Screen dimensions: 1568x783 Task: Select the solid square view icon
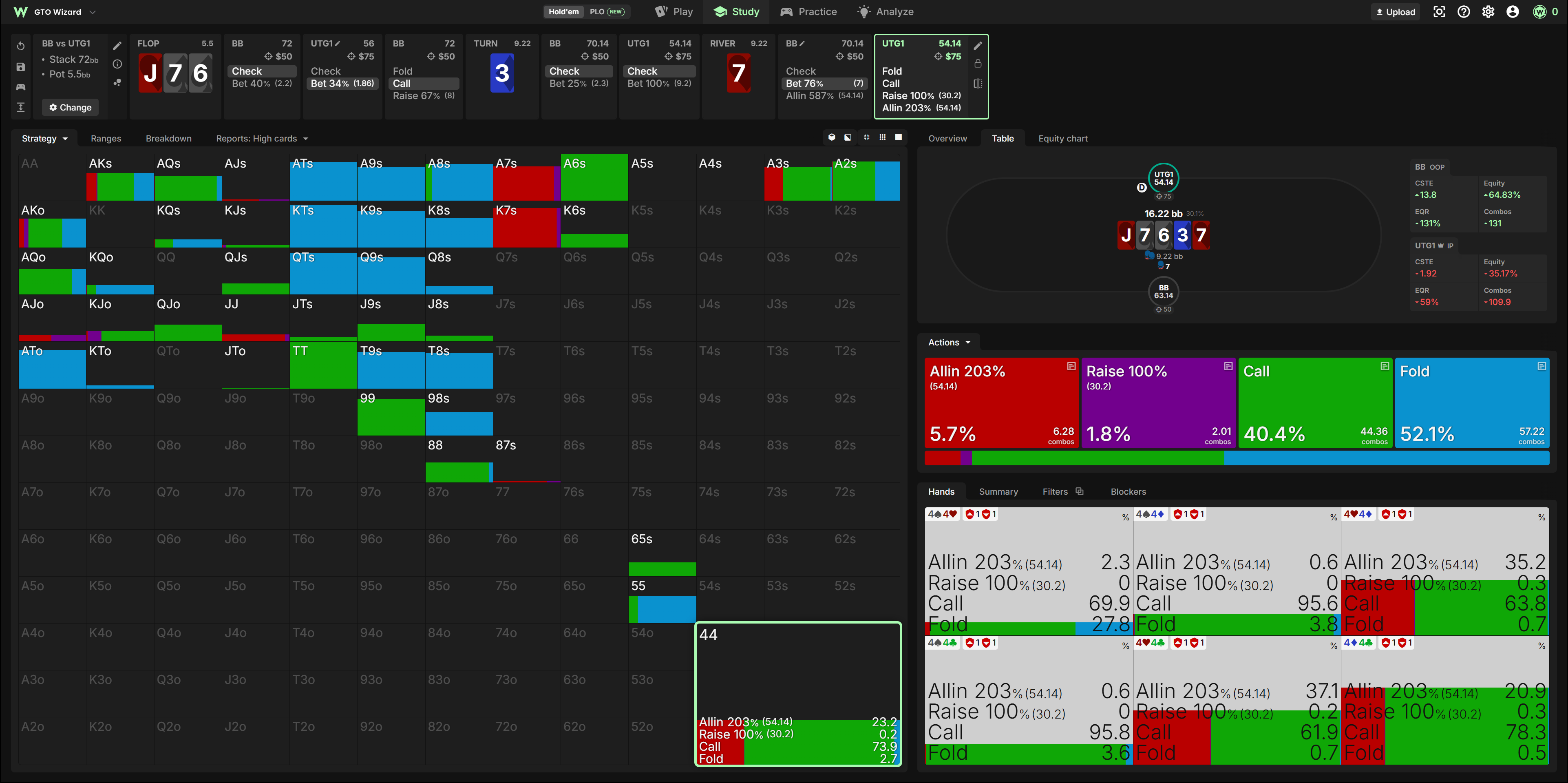[x=899, y=137]
